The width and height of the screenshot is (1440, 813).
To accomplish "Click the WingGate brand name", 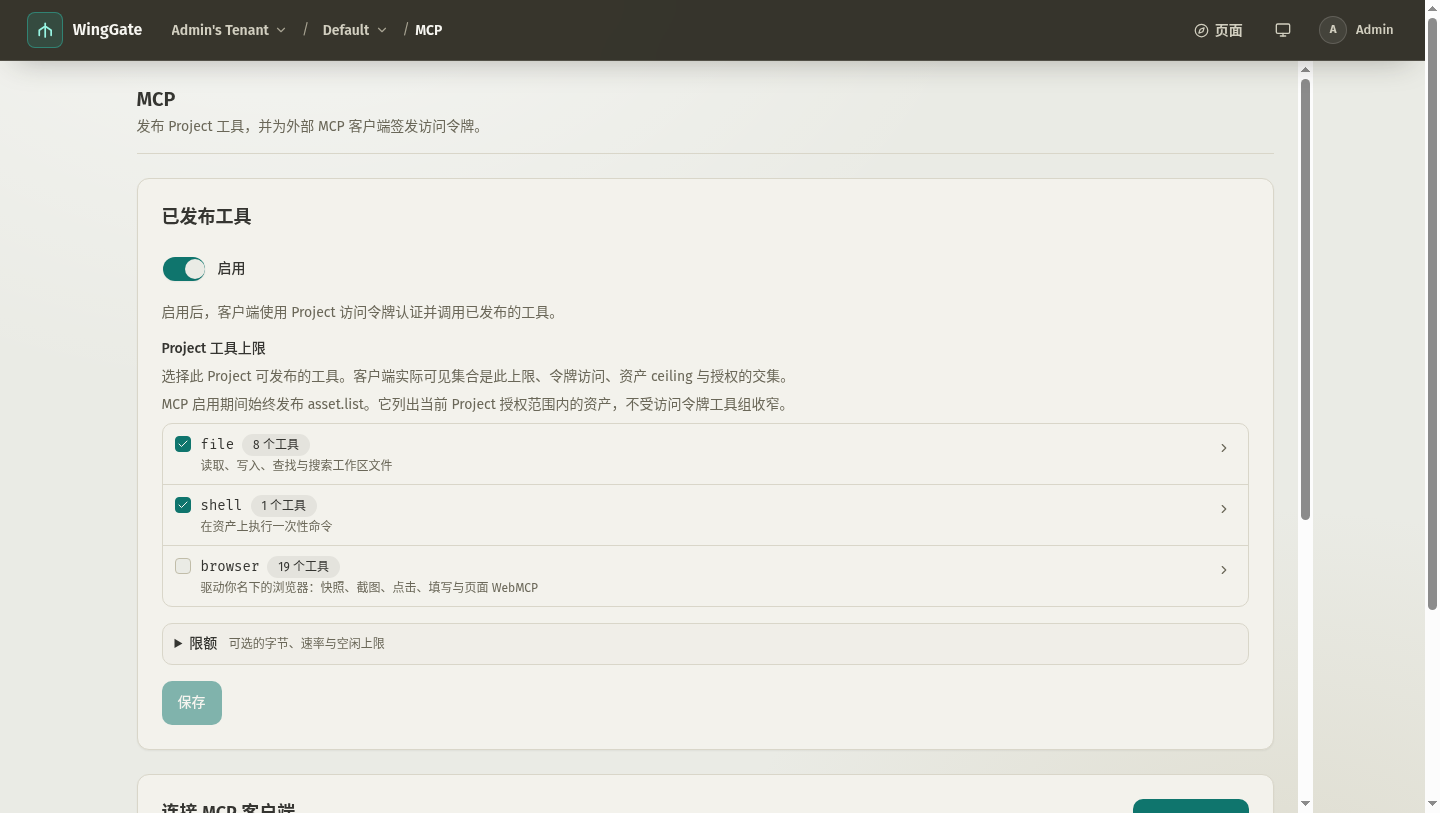I will pos(107,30).
